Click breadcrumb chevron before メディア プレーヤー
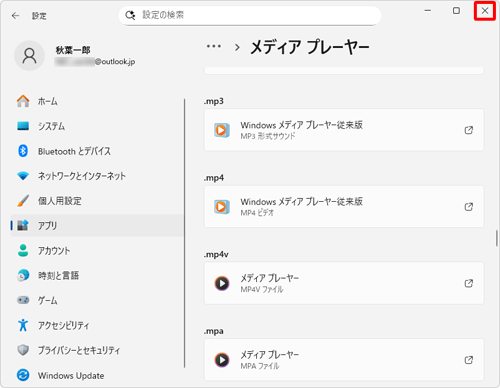The height and width of the screenshot is (388, 500). [x=237, y=47]
